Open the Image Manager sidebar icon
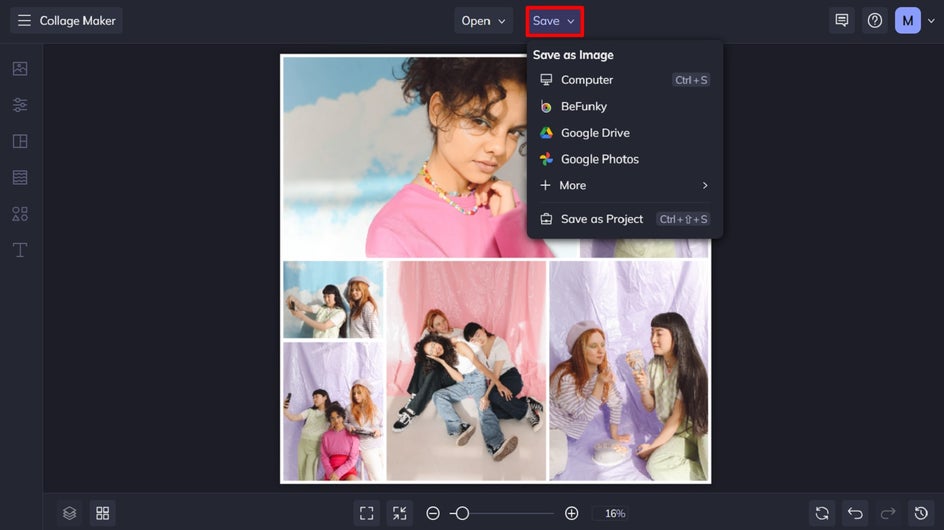Viewport: 944px width, 530px height. (20, 69)
